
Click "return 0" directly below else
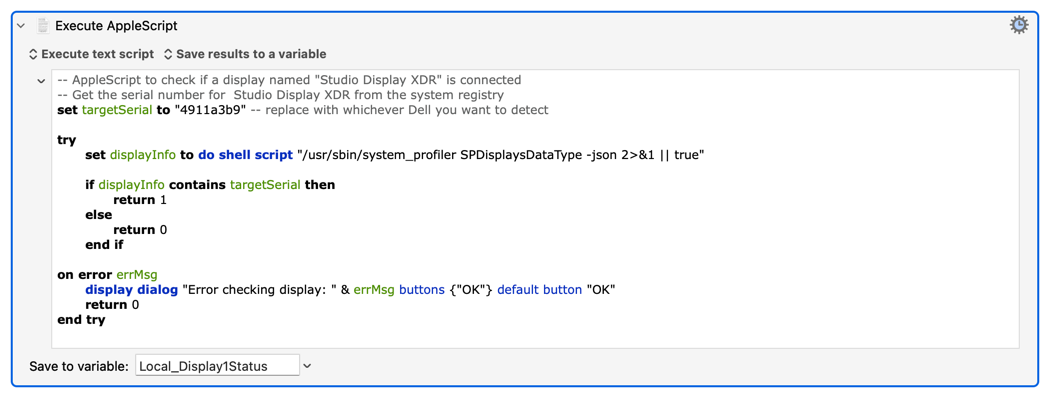(140, 230)
